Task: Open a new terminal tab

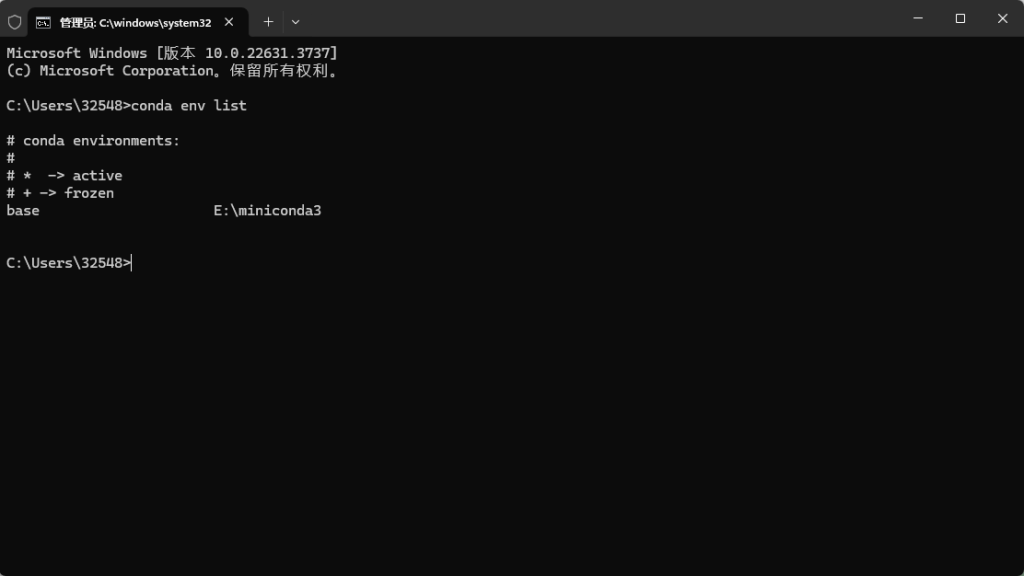Action: click(268, 21)
